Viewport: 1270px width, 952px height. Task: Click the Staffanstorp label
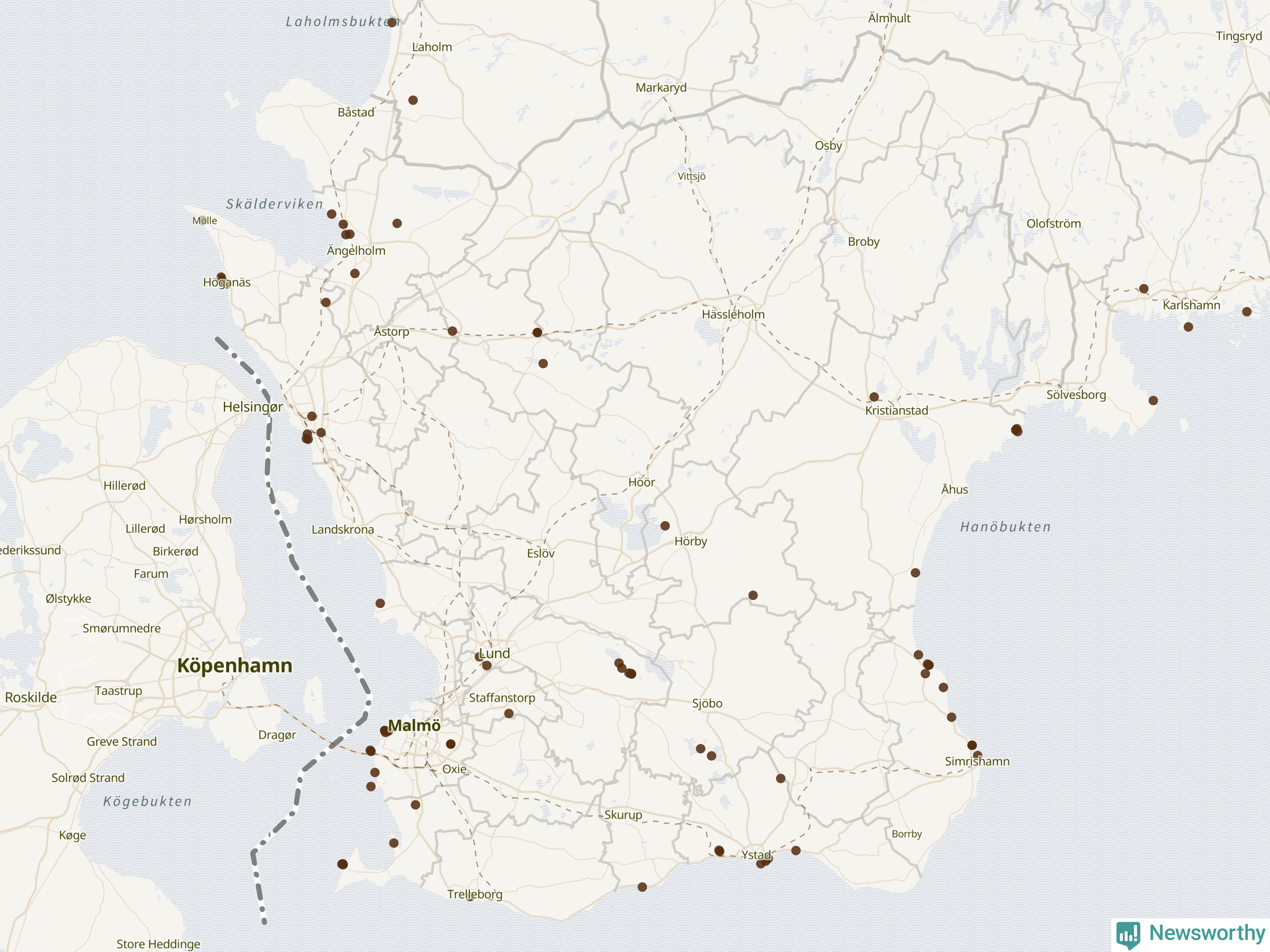pos(502,698)
